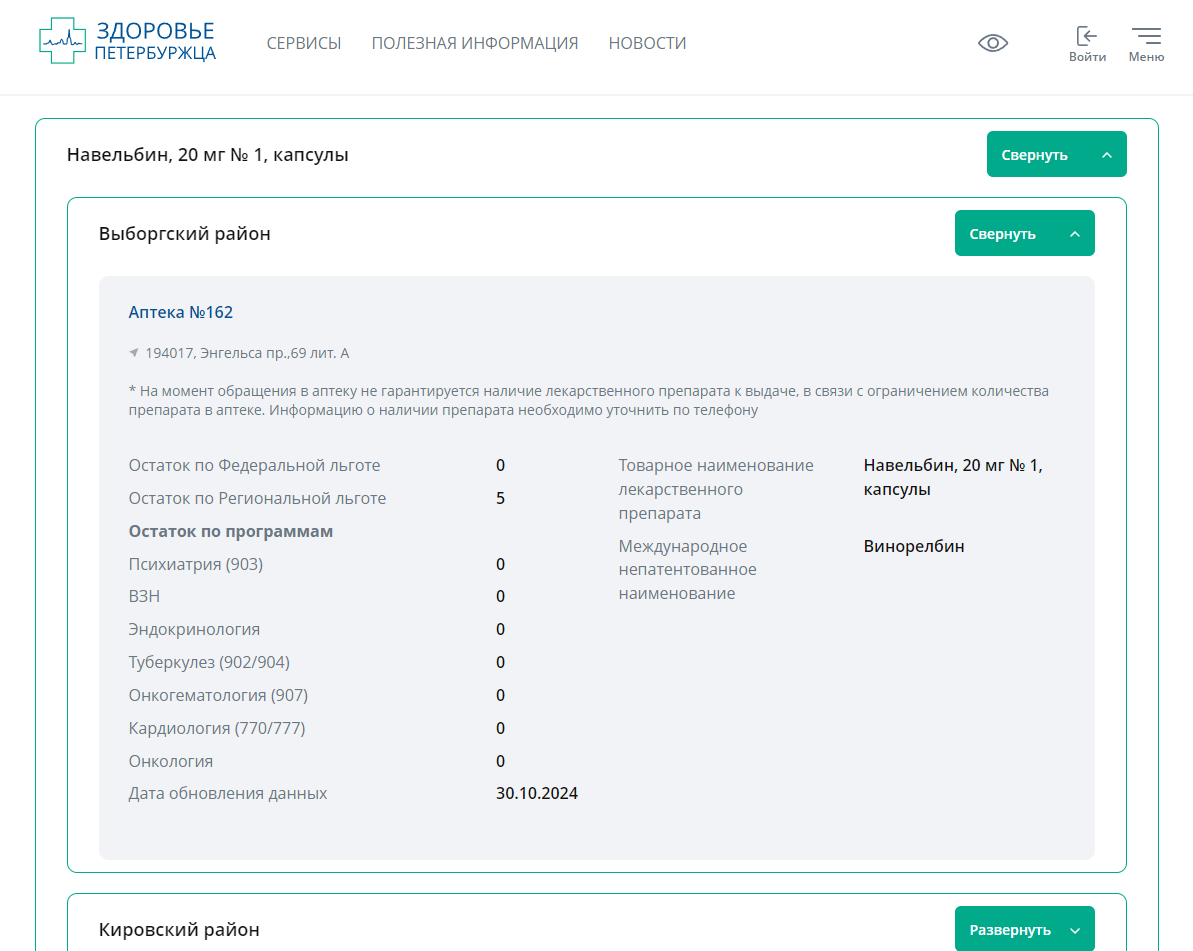
Task: Click the Здоровье Петербуржца logo
Action: tap(128, 41)
